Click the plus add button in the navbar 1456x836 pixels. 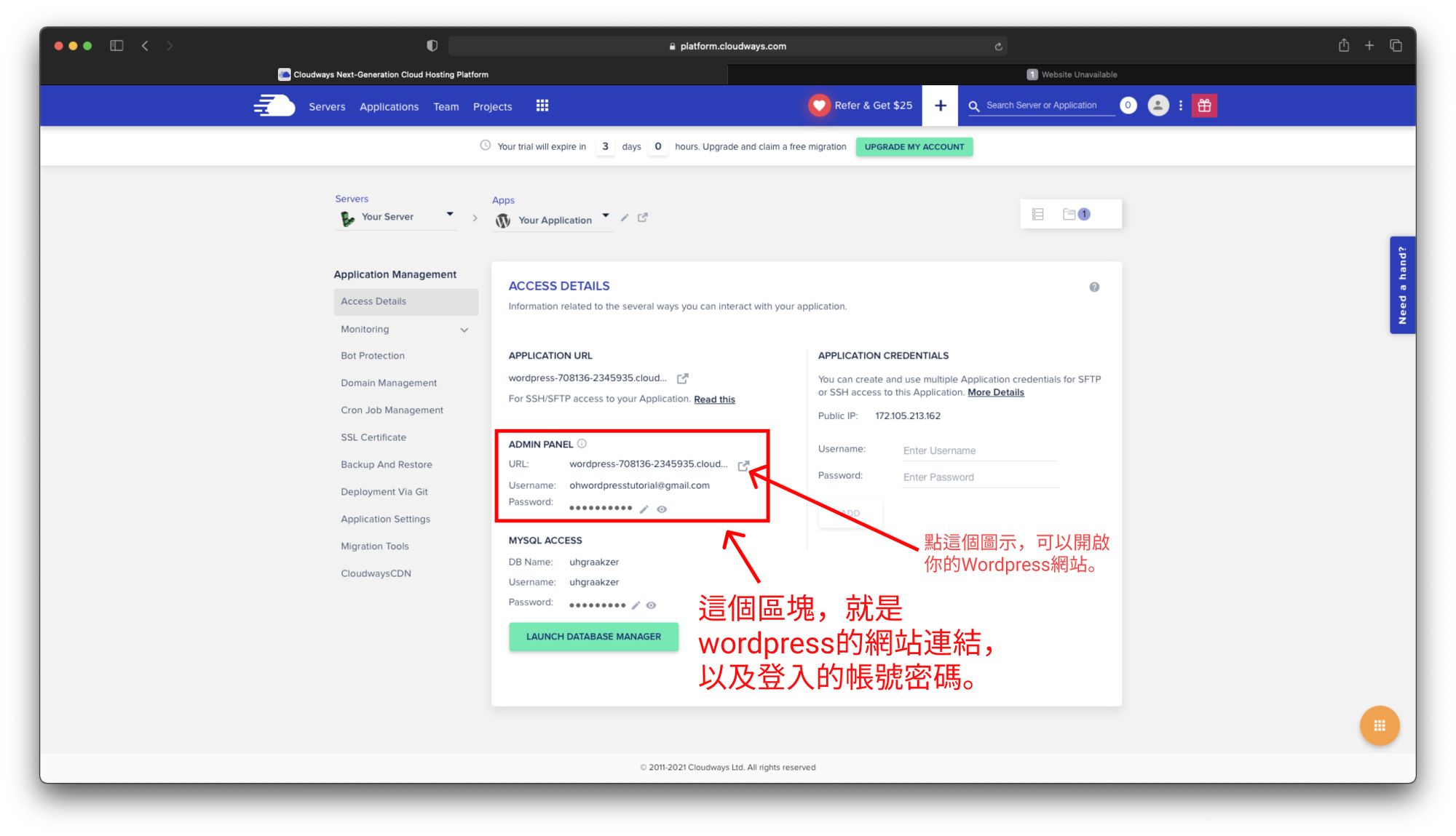click(x=940, y=106)
